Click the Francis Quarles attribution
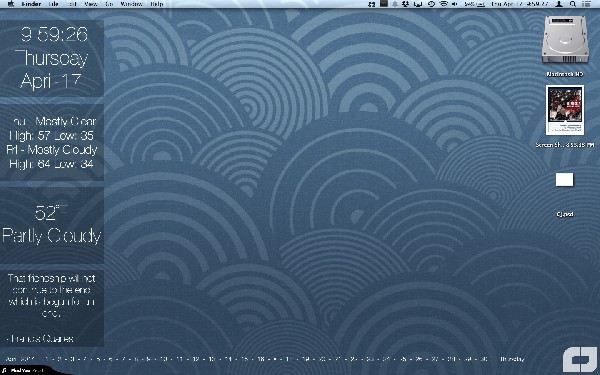This screenshot has width=600, height=375. point(40,339)
